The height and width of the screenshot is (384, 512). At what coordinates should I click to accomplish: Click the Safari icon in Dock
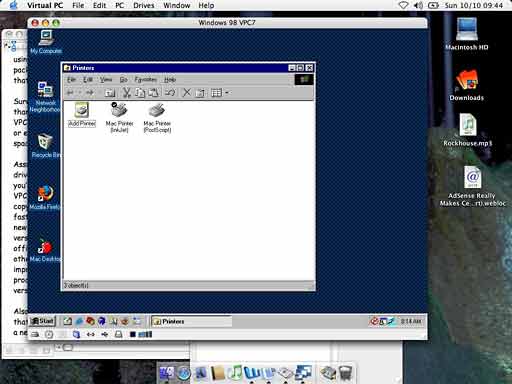tap(183, 373)
